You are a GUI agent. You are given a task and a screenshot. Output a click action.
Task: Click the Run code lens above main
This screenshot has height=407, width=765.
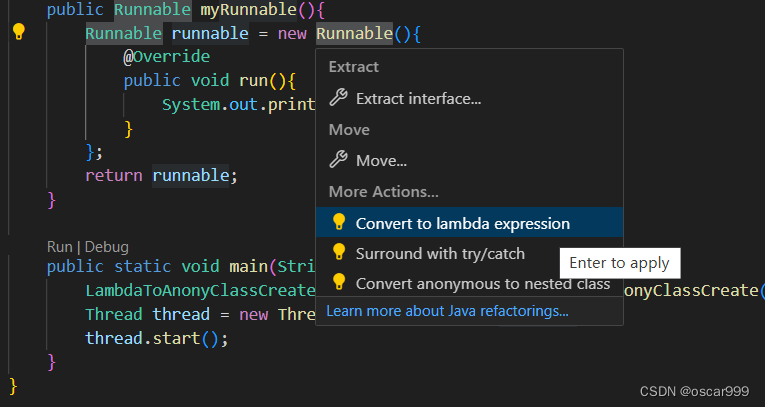(60, 247)
